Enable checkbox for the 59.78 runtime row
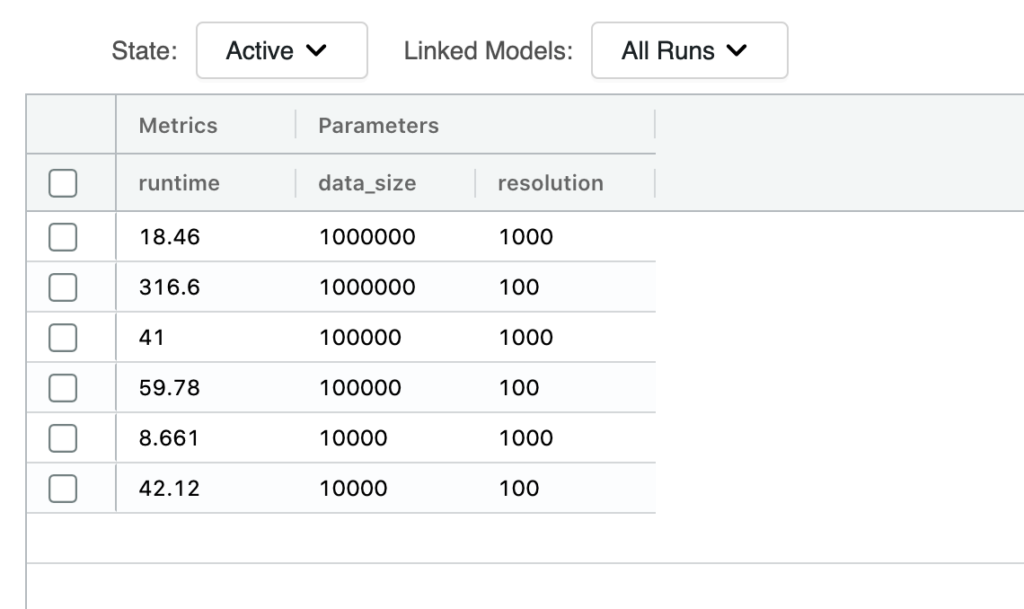The height and width of the screenshot is (609, 1024). pos(63,388)
